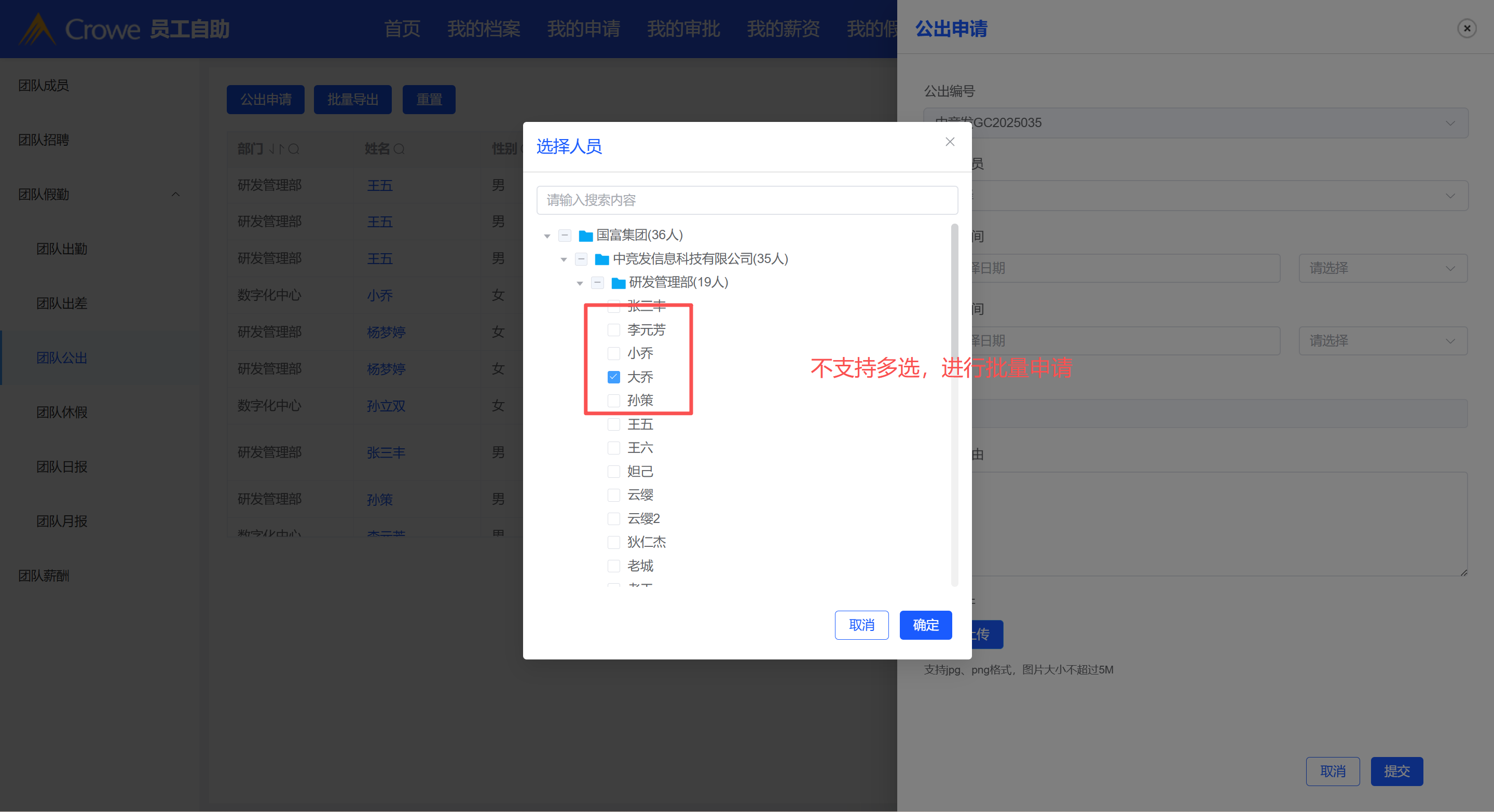Collapse the 国富集团 tree node arrow
Viewport: 1494px width, 812px height.
click(547, 236)
